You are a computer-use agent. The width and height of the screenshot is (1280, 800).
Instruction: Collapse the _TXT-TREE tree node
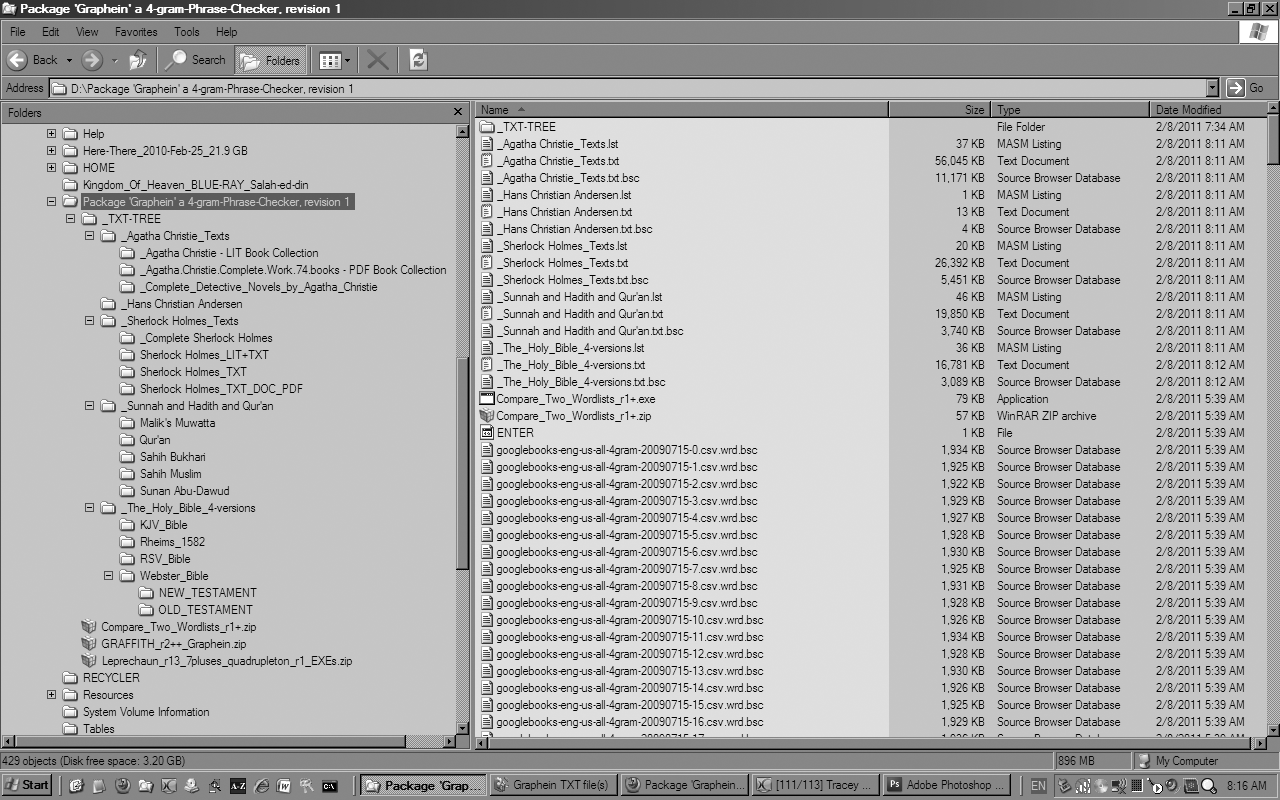point(70,218)
